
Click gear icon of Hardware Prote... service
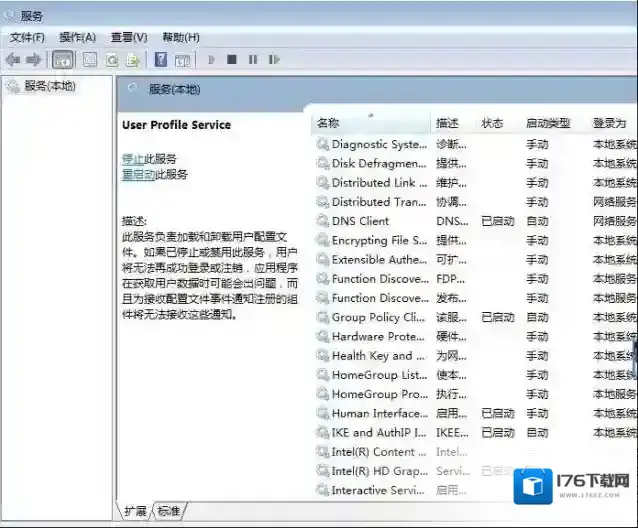click(x=323, y=336)
